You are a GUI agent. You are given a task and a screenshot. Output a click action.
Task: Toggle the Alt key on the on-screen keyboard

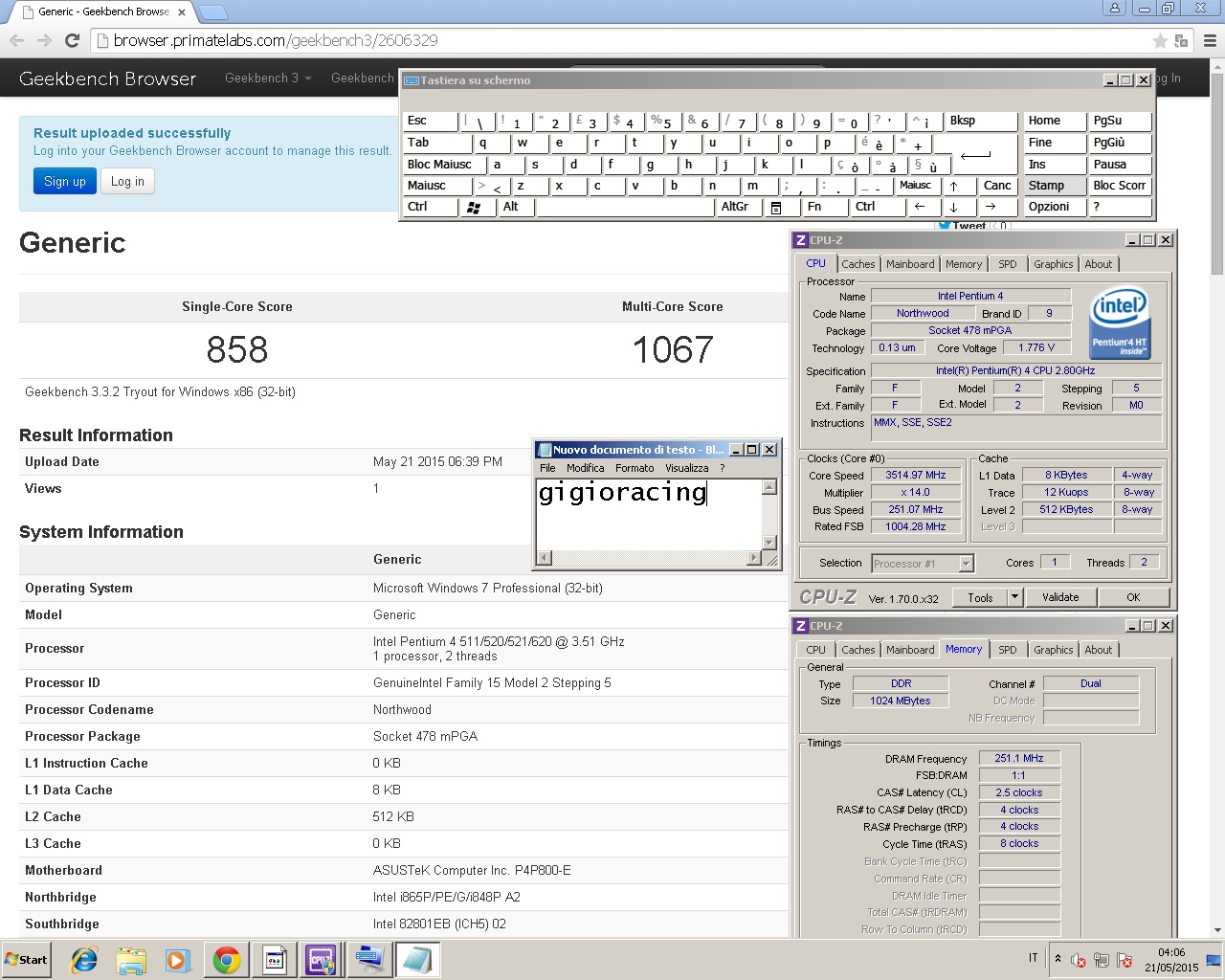point(515,207)
